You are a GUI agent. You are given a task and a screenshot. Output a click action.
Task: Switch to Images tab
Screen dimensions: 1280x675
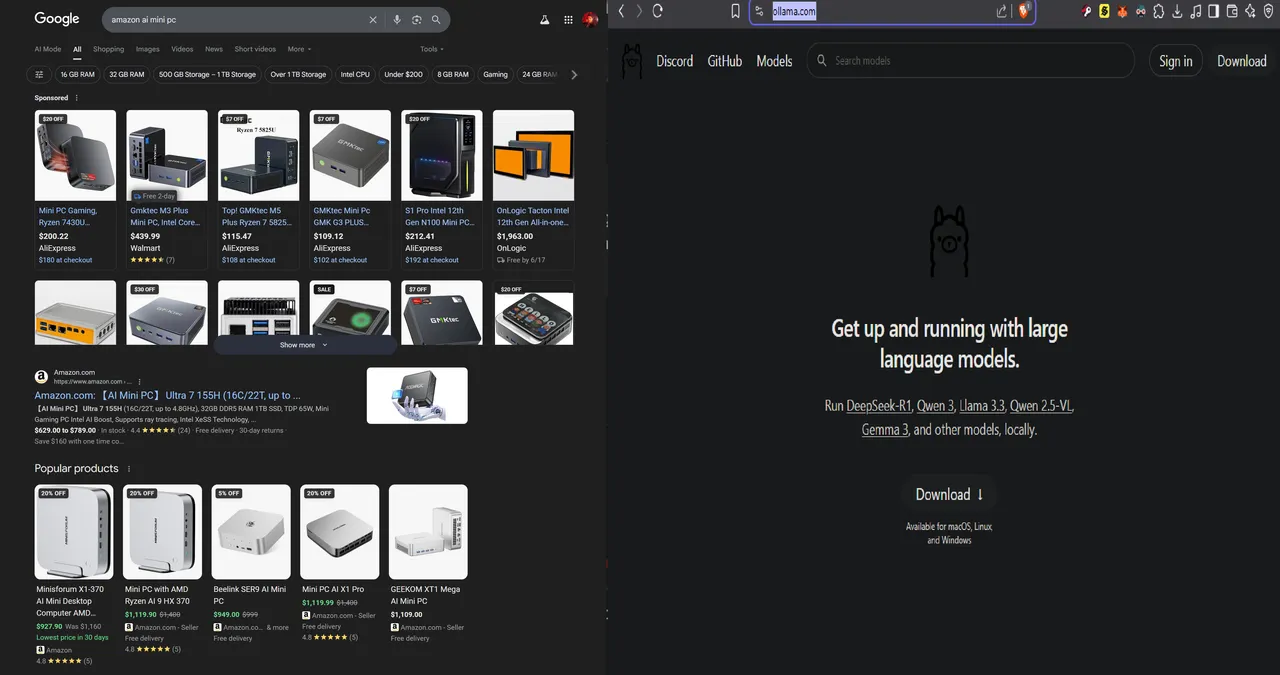click(x=148, y=49)
